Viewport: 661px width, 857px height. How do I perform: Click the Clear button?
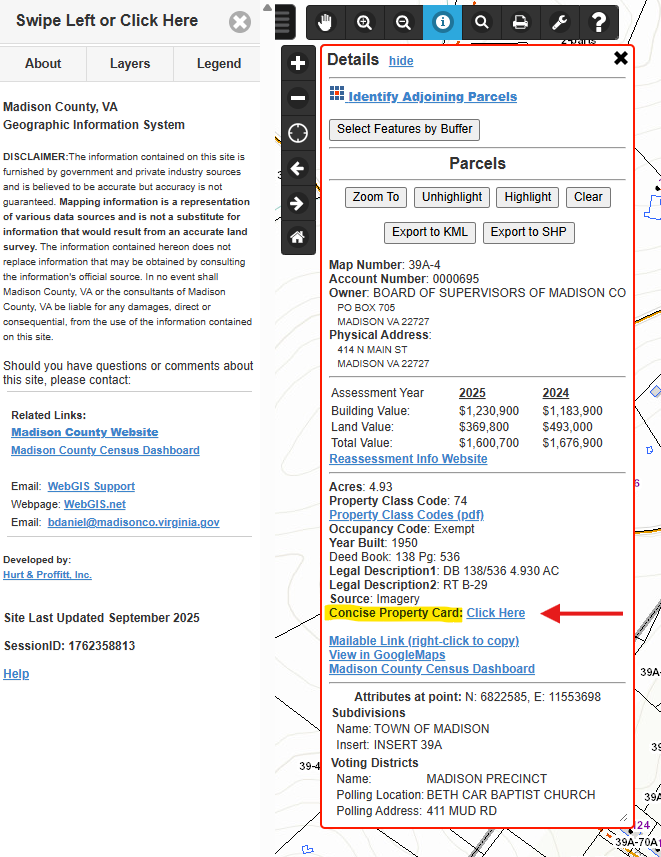tap(588, 197)
